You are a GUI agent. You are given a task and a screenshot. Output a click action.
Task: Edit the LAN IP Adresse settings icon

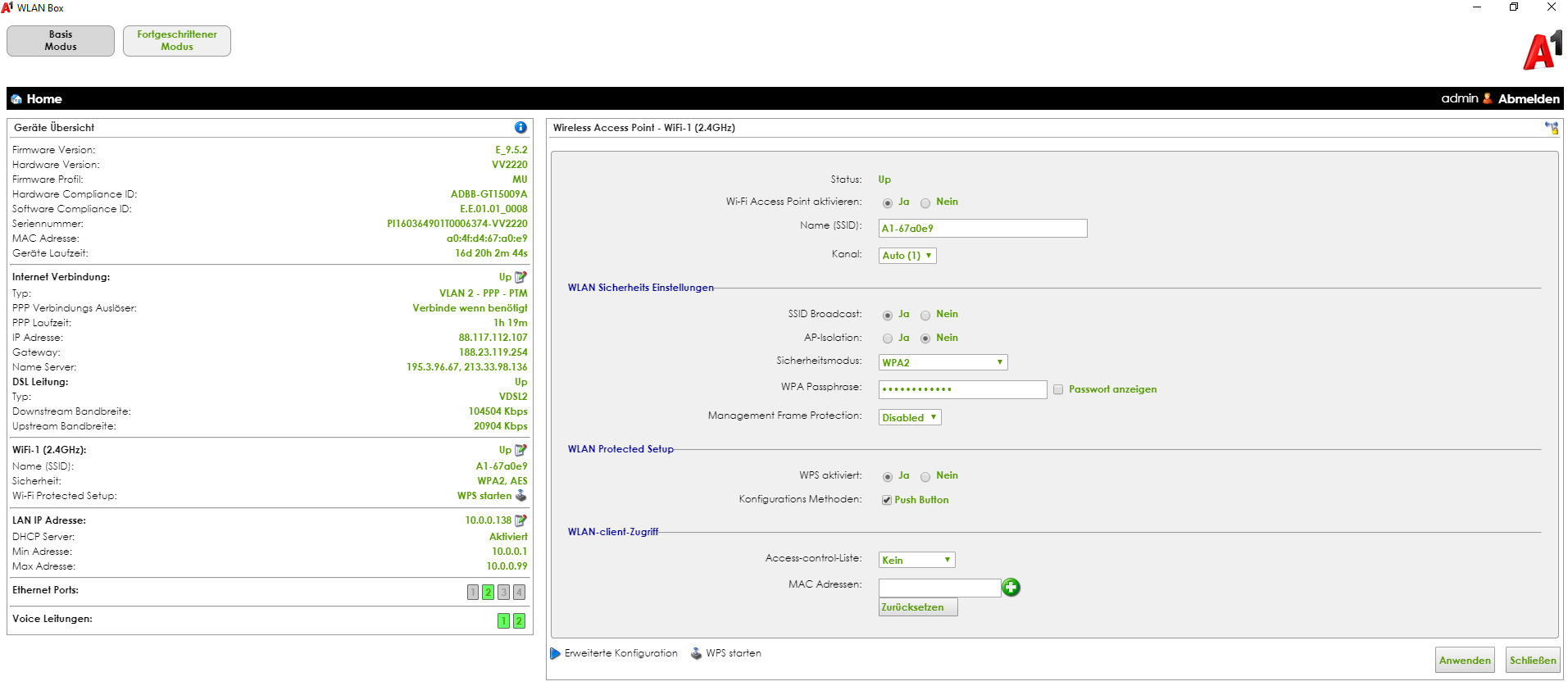tap(520, 520)
